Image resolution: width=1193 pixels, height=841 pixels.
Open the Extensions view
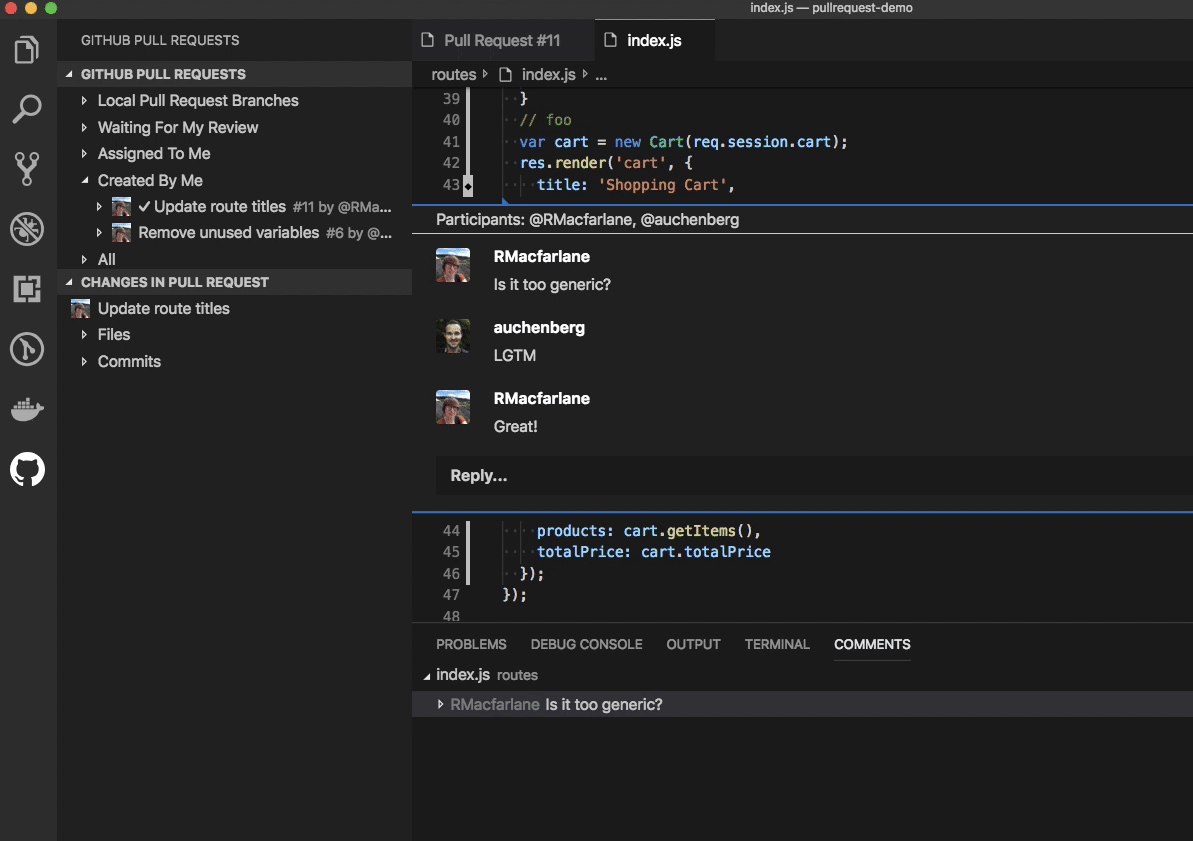tap(27, 289)
